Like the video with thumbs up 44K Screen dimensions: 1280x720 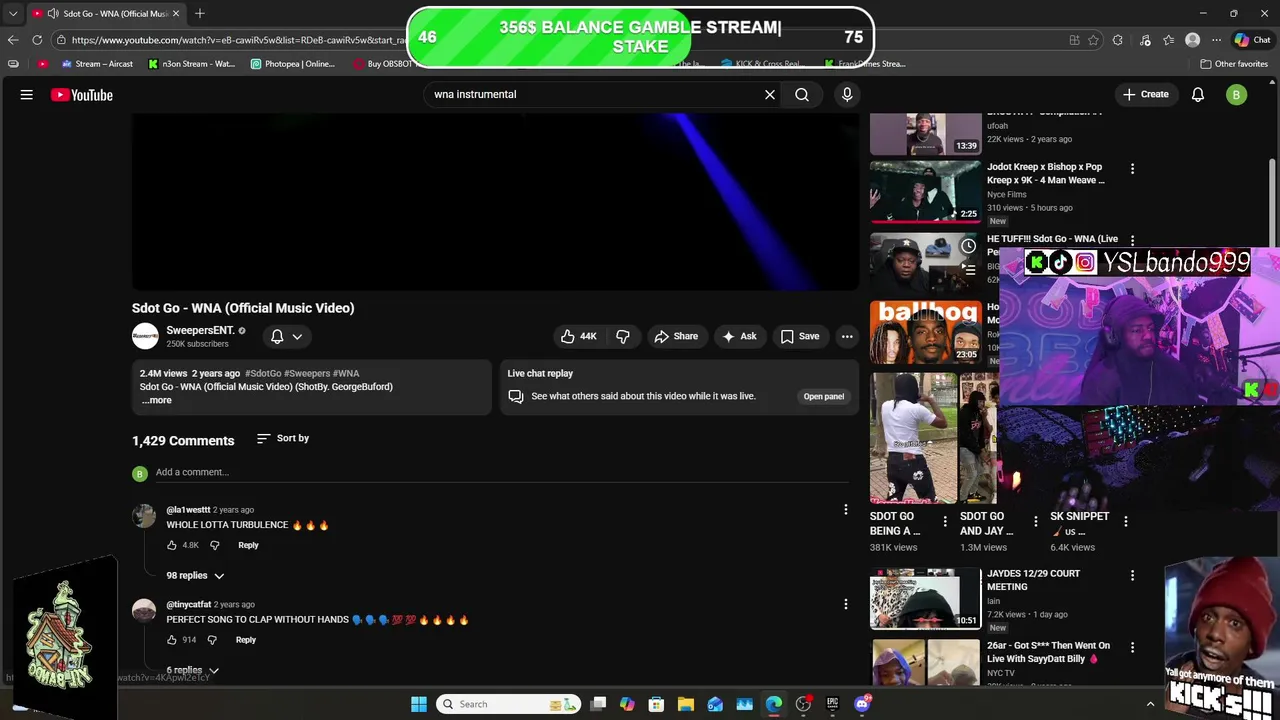pos(579,336)
